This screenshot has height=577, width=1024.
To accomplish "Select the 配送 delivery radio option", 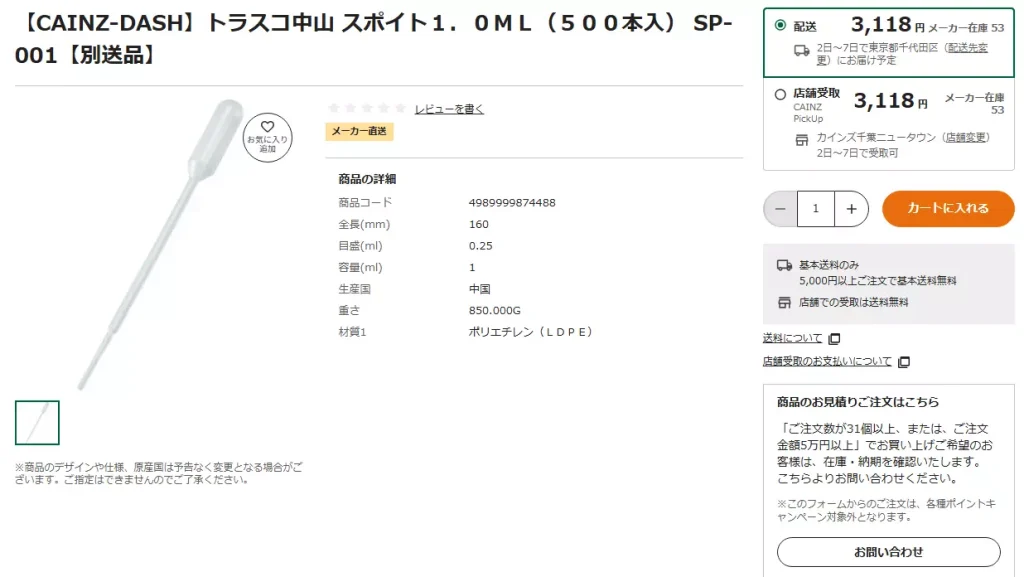I will click(x=780, y=26).
